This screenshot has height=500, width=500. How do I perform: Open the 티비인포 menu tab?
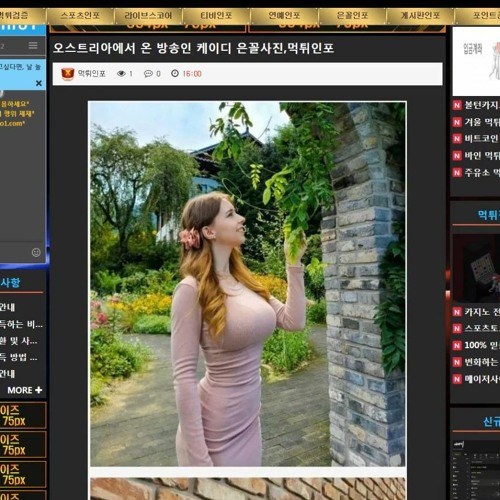(216, 15)
